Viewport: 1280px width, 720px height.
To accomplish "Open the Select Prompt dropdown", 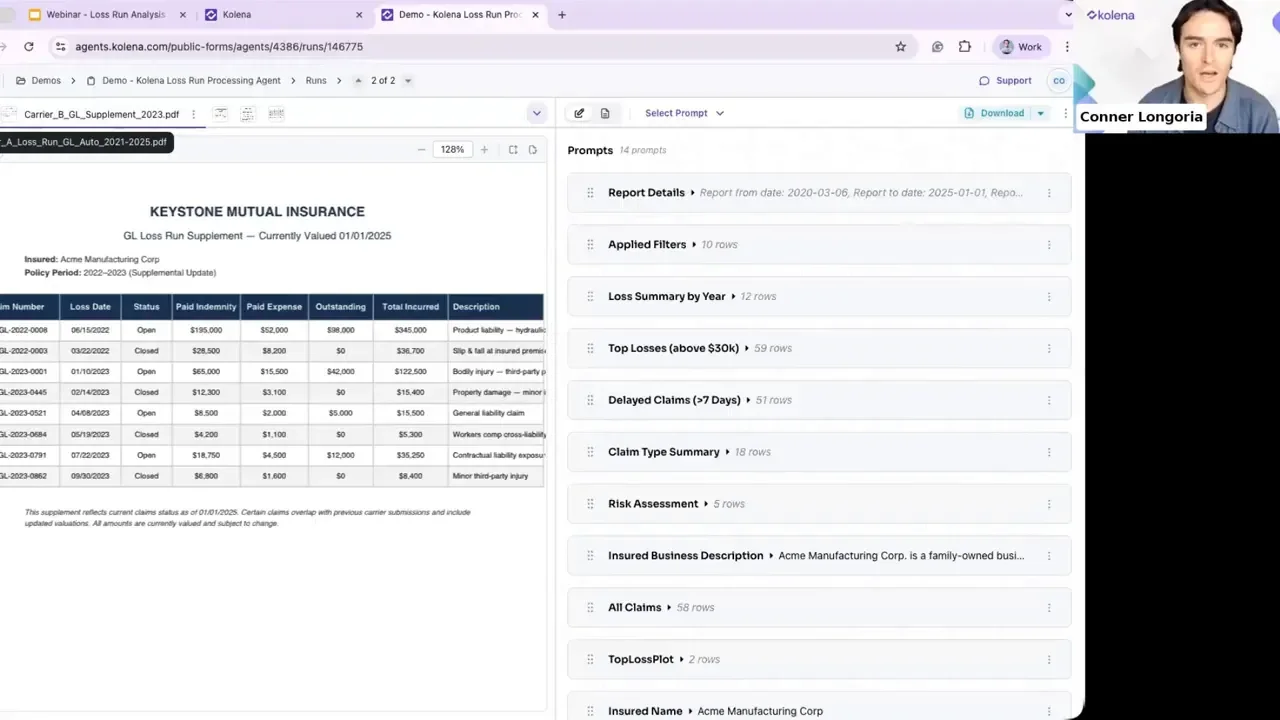I will (684, 113).
